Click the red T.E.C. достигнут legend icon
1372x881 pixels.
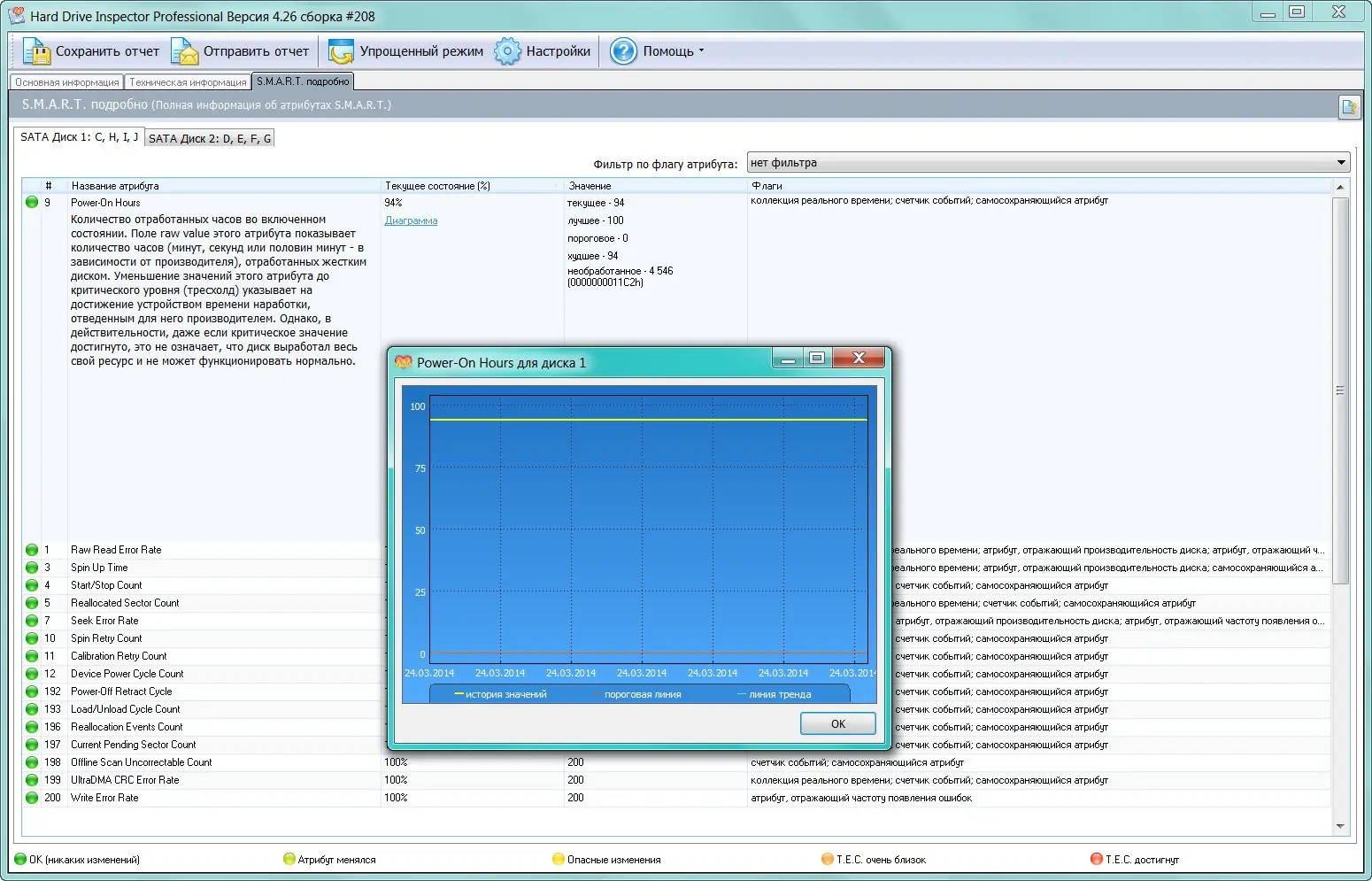[1096, 858]
